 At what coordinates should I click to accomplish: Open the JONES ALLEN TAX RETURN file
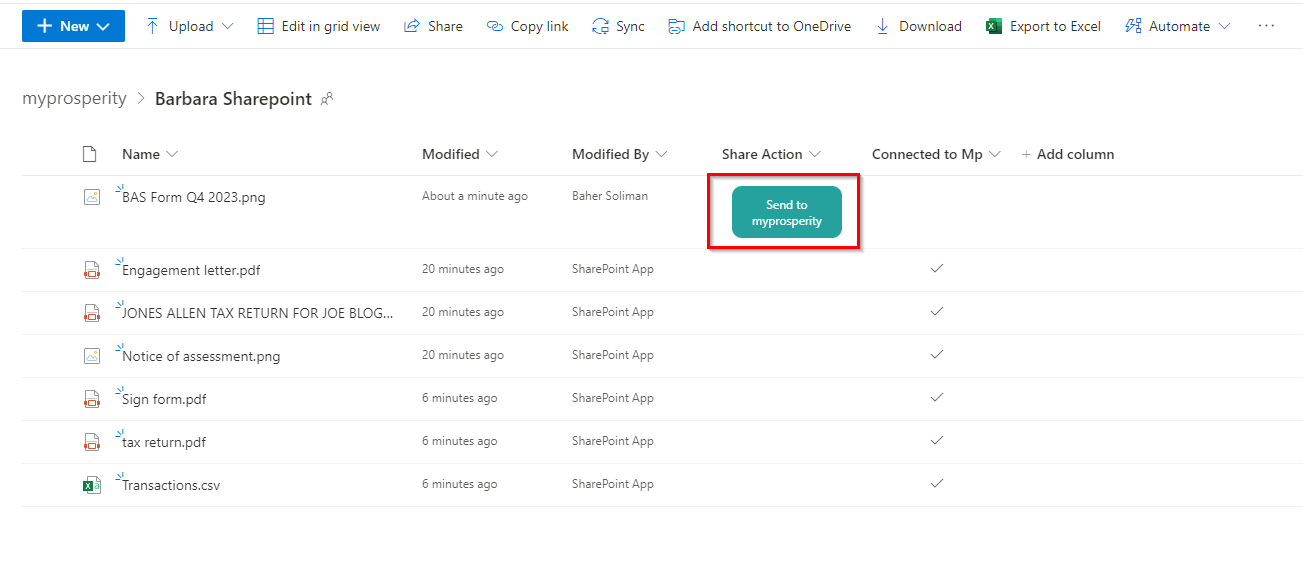coord(258,313)
